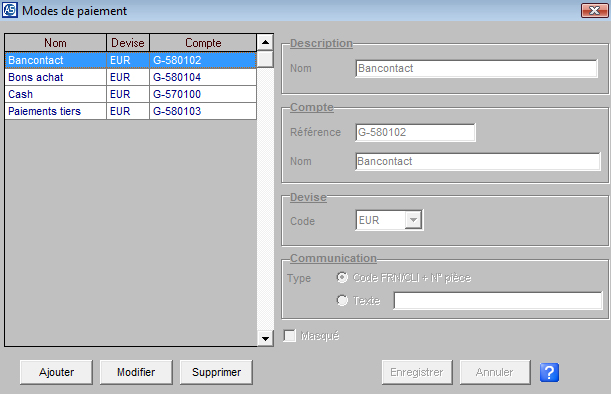Click the G-580104 account cell
This screenshot has width=611, height=394.
[x=203, y=77]
